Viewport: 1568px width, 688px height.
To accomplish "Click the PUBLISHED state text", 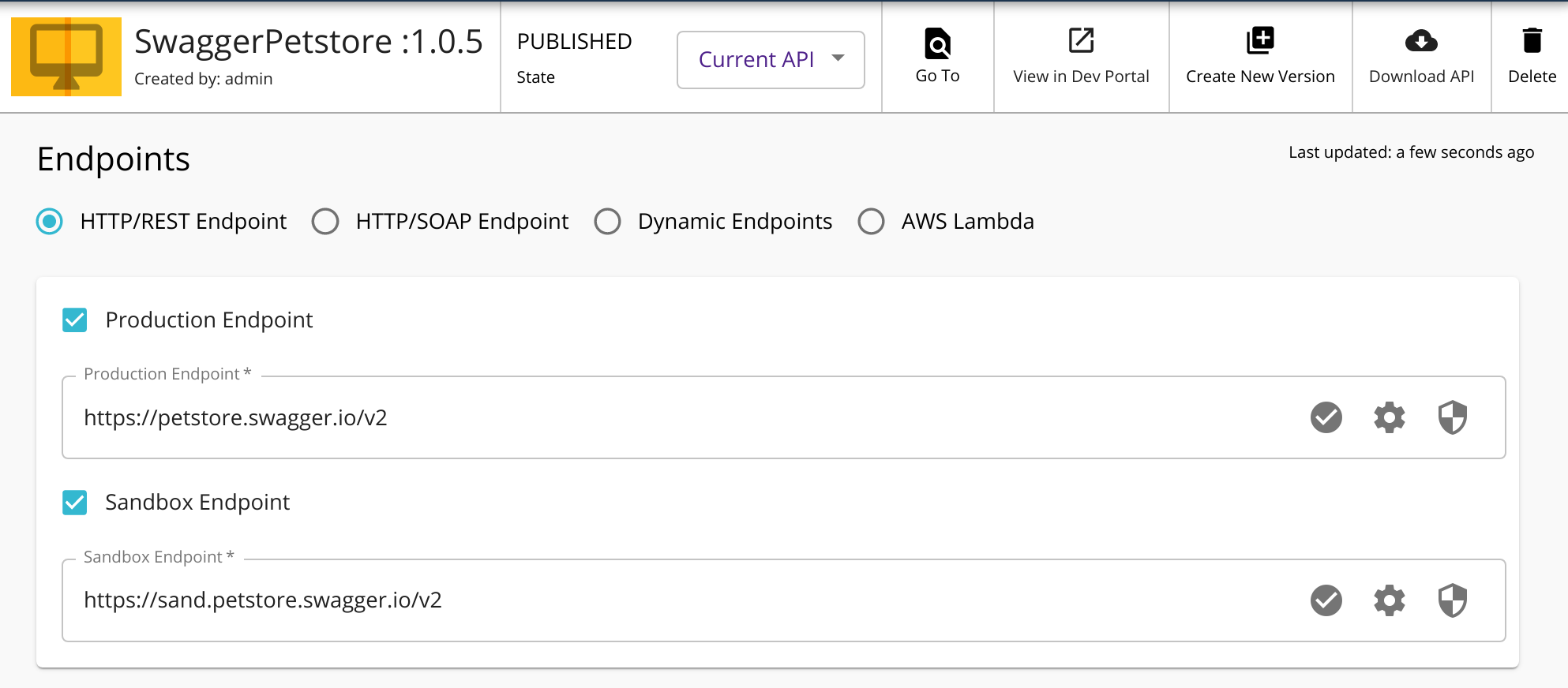I will [x=574, y=42].
